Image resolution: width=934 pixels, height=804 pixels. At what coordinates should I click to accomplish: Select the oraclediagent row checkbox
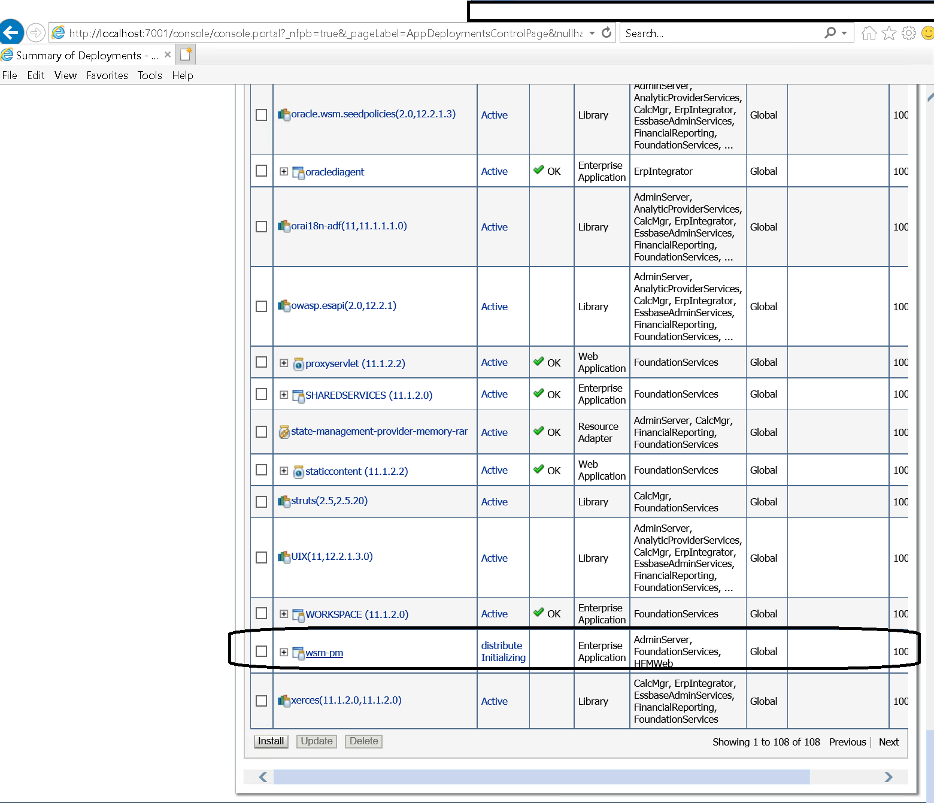click(x=261, y=171)
